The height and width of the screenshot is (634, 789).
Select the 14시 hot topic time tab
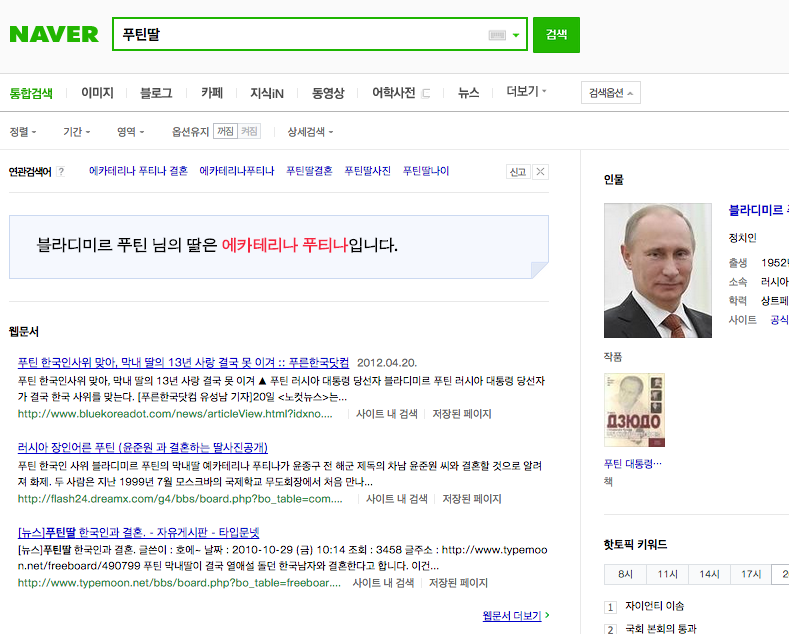(x=709, y=574)
